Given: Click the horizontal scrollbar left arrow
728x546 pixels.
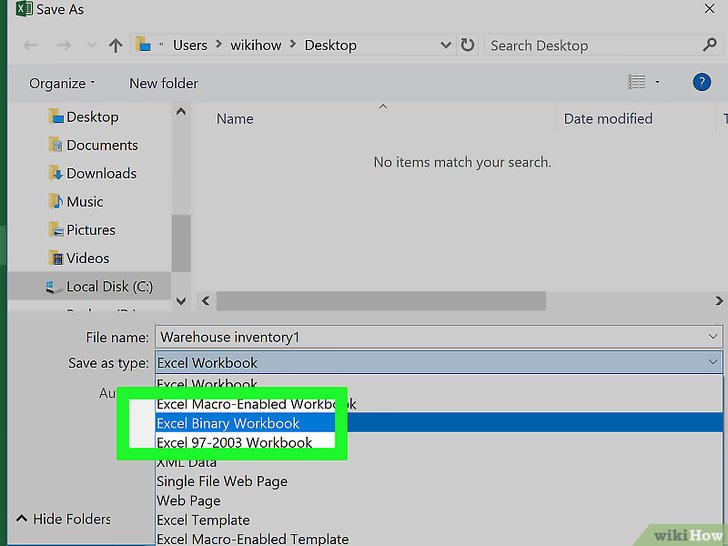Looking at the screenshot, I should pos(206,301).
